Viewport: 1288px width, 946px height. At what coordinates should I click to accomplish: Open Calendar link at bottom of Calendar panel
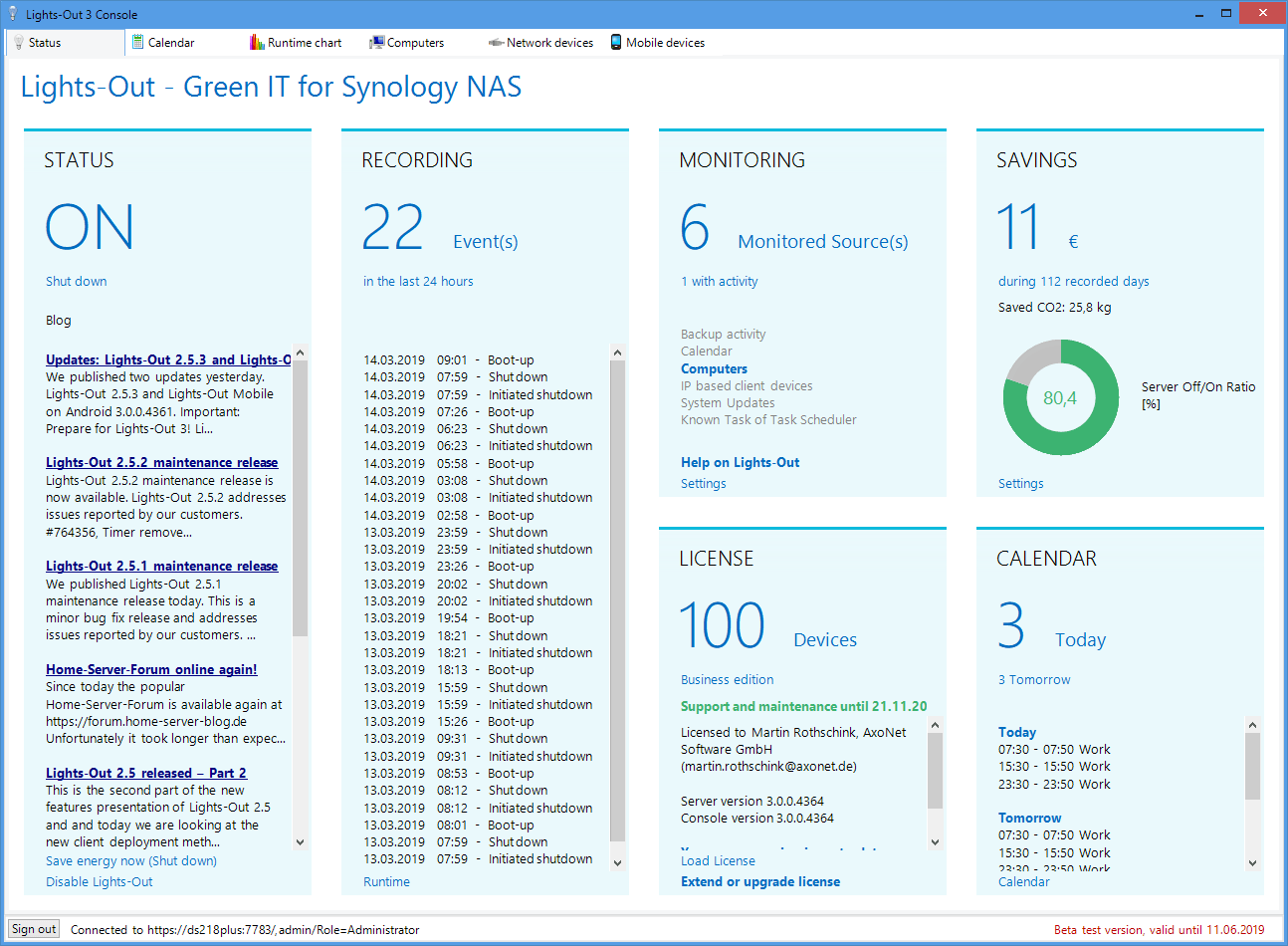click(1023, 881)
